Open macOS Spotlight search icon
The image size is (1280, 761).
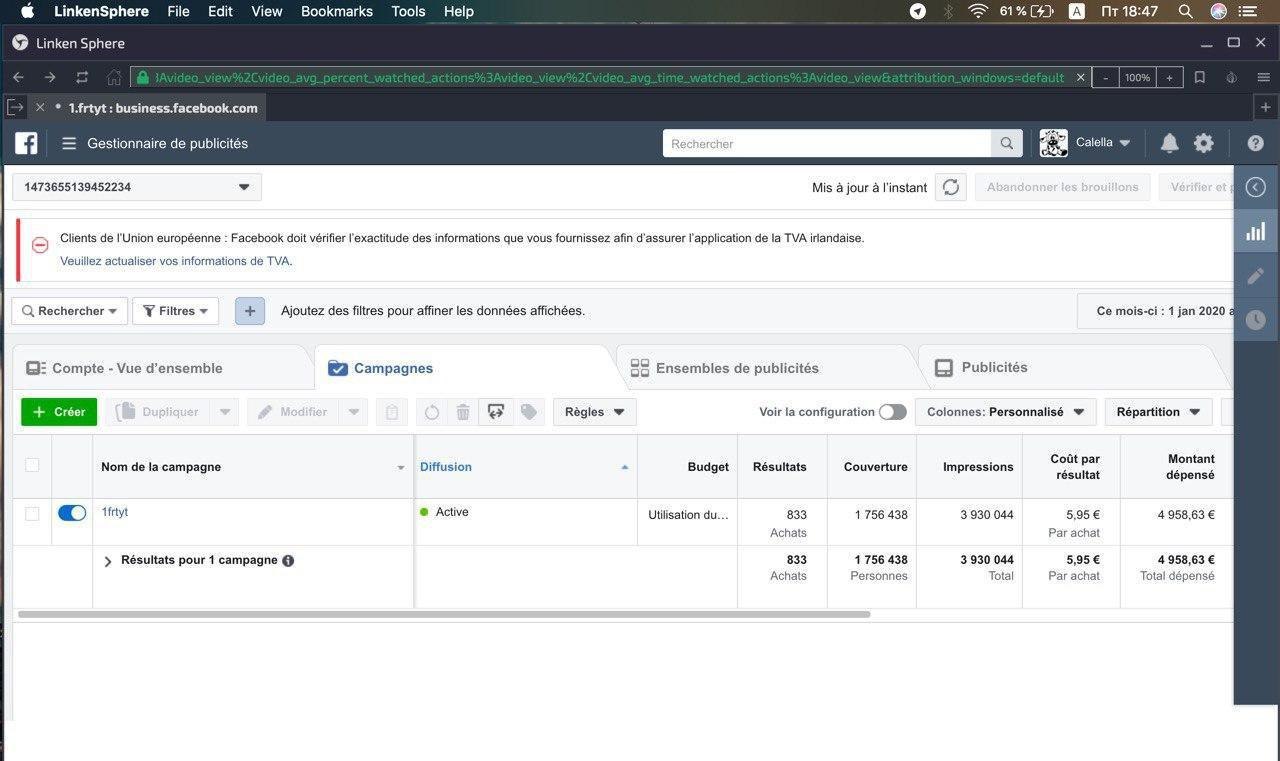[x=1185, y=11]
